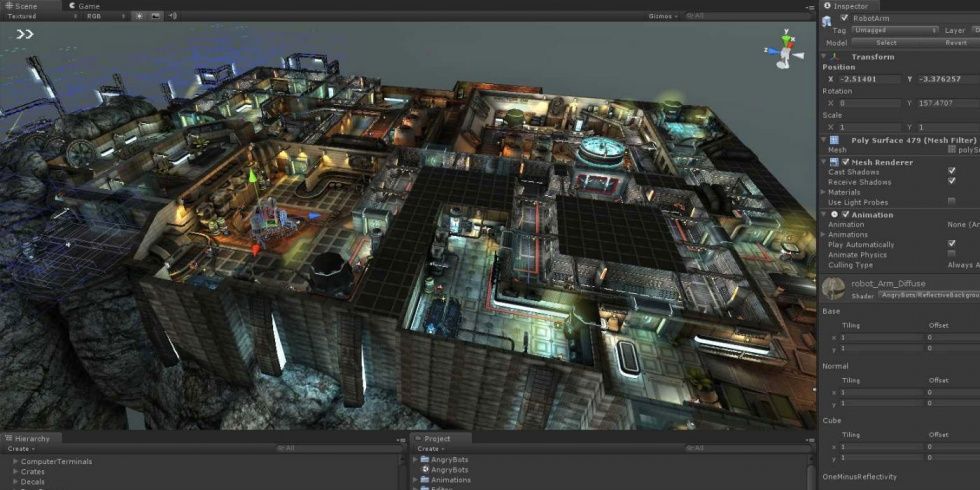This screenshot has height=490, width=980.
Task: Click the Position Y value field
Action: [x=949, y=79]
